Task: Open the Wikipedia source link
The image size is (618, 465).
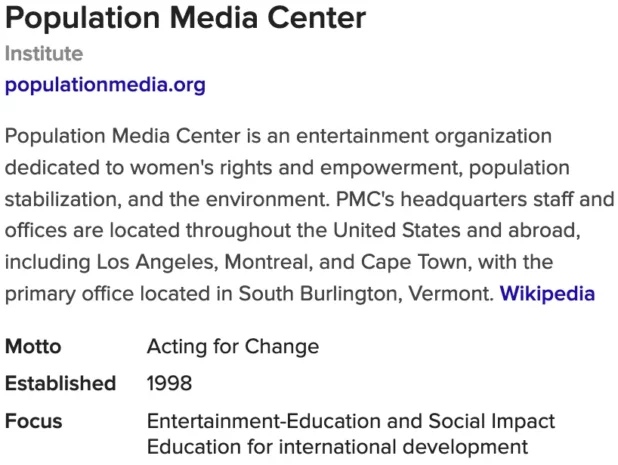Action: point(547,294)
